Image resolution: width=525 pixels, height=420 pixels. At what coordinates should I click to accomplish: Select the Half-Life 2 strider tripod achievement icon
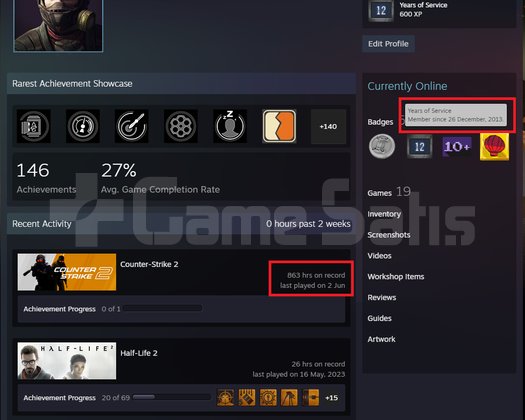[289, 398]
